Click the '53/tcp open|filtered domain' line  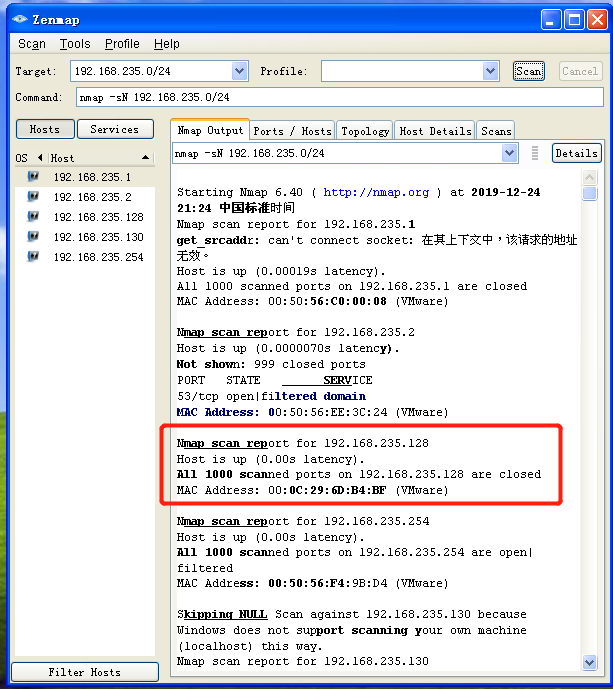click(272, 396)
